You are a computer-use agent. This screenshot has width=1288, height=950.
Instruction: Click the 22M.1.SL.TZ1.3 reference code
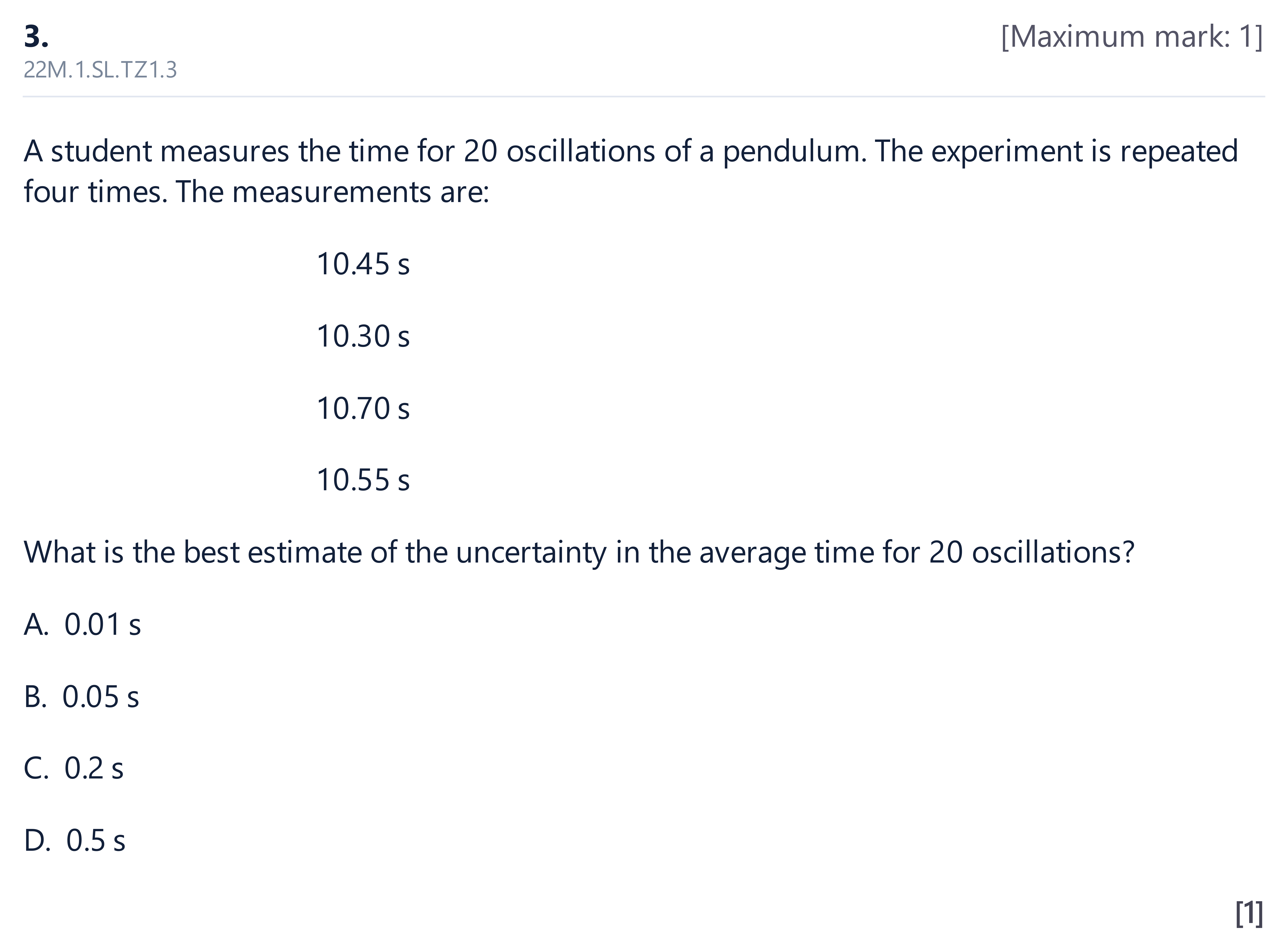point(100,70)
